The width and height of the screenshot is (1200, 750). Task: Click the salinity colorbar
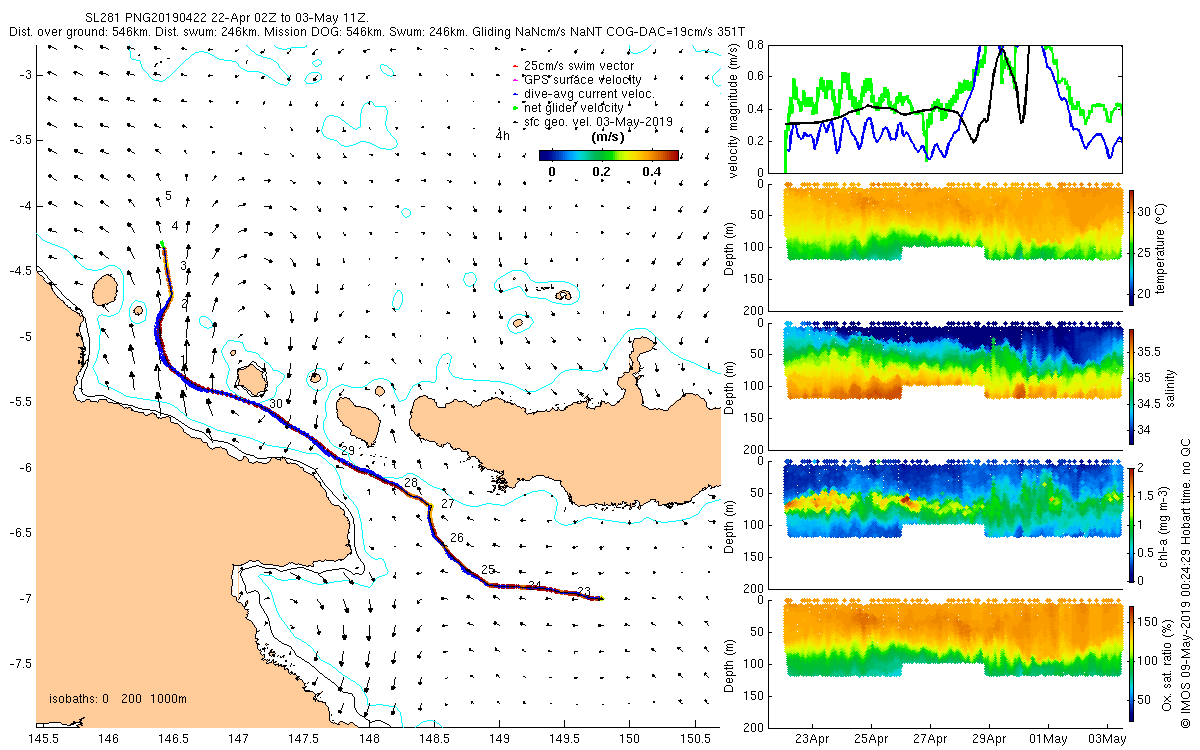[1132, 385]
